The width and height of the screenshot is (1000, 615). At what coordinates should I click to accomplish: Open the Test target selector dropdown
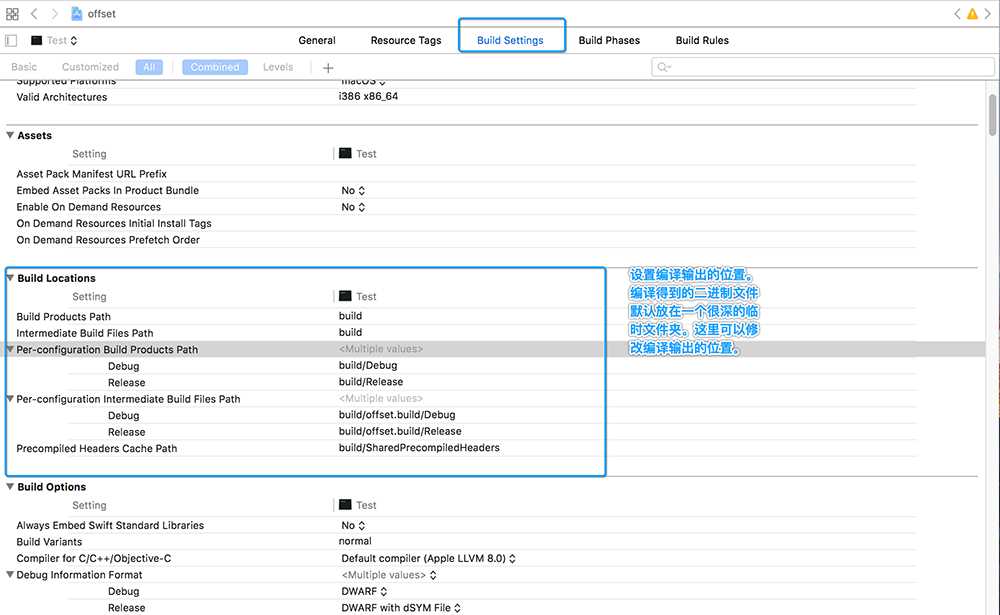coord(55,40)
